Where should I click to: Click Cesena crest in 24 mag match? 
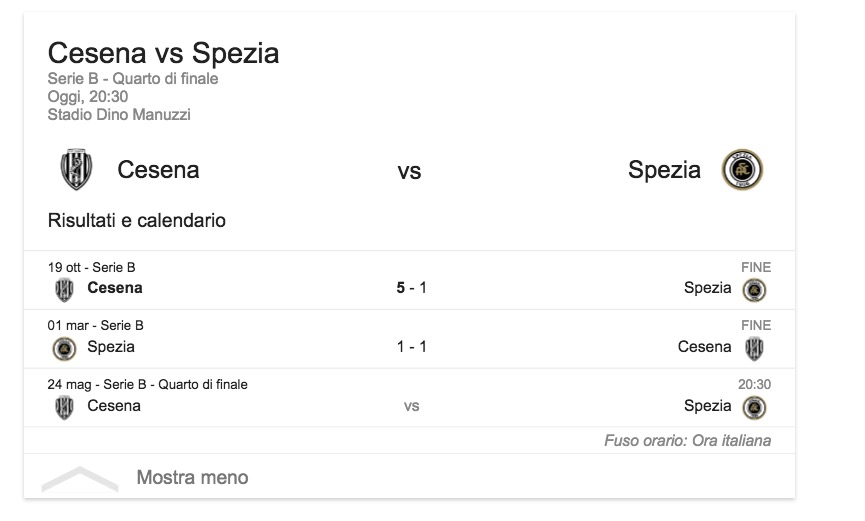pyautogui.click(x=64, y=407)
